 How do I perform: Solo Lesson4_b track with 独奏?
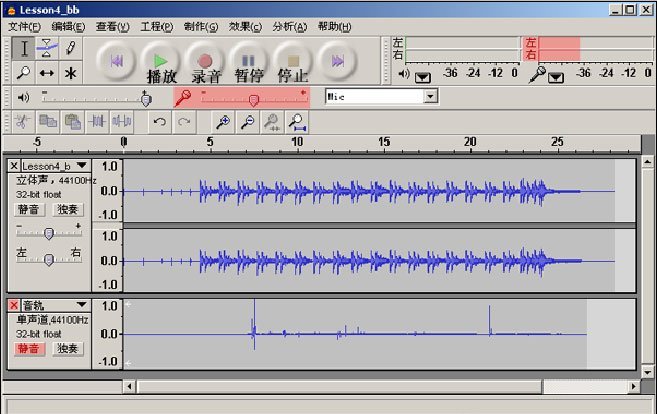point(67,209)
